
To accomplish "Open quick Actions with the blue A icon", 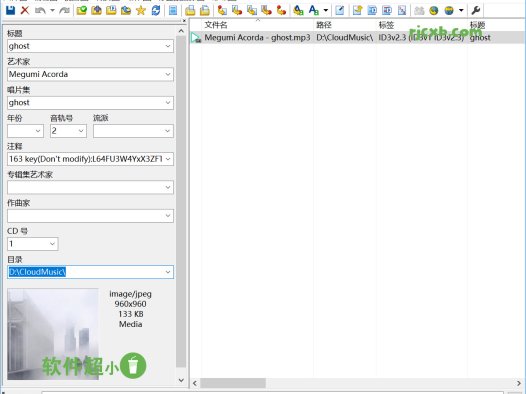I will [314, 10].
